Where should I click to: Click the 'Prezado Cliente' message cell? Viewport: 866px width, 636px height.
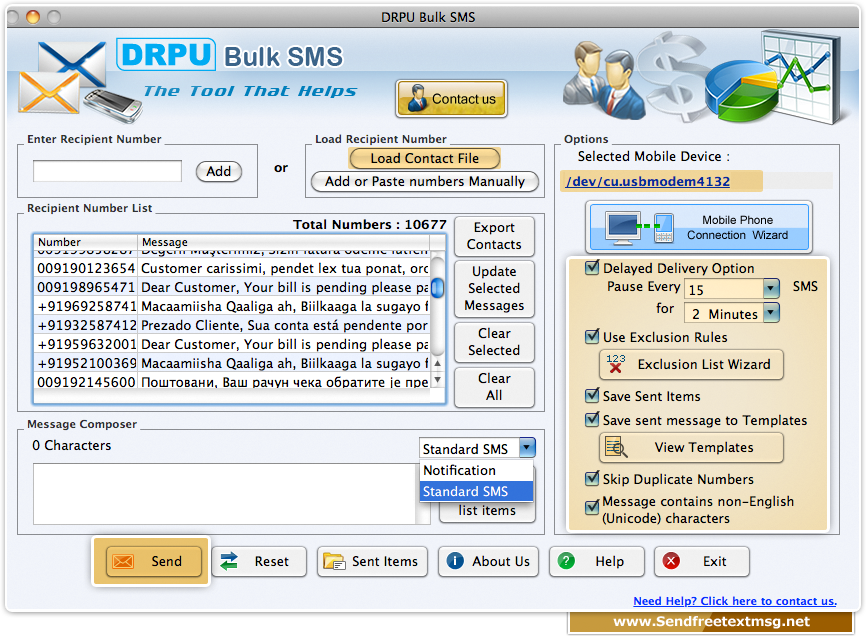point(284,325)
